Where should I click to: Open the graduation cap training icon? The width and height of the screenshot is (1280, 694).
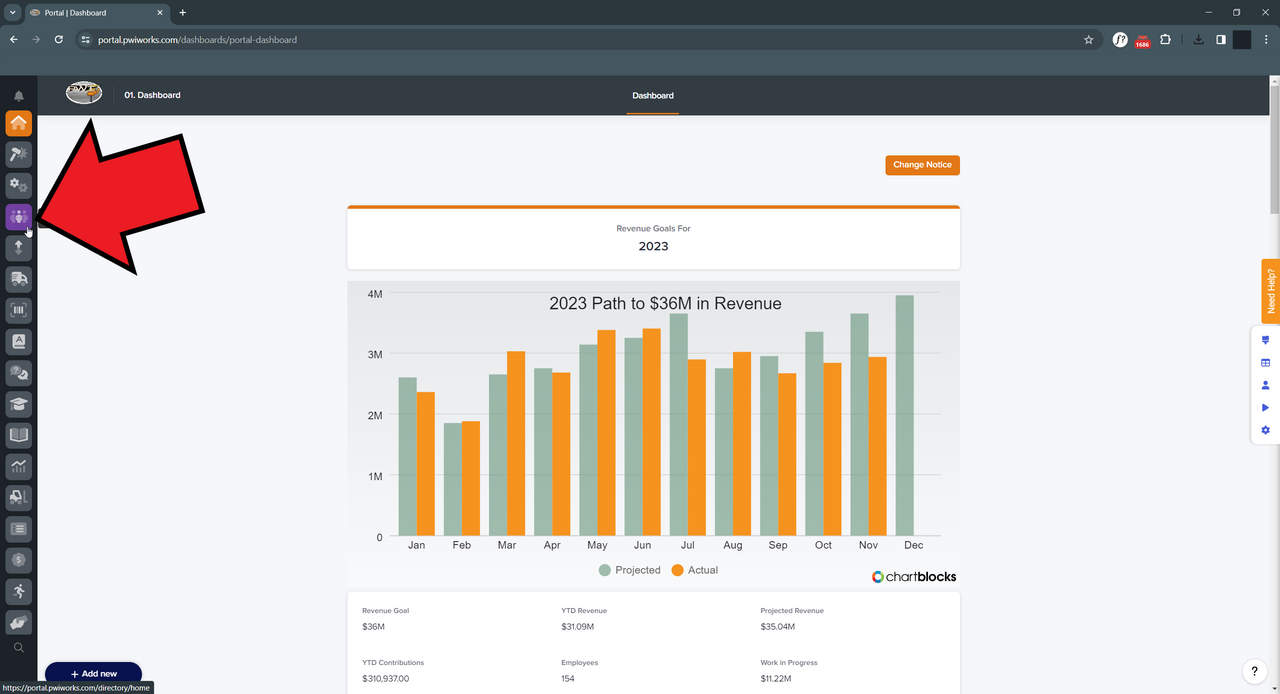pos(18,404)
